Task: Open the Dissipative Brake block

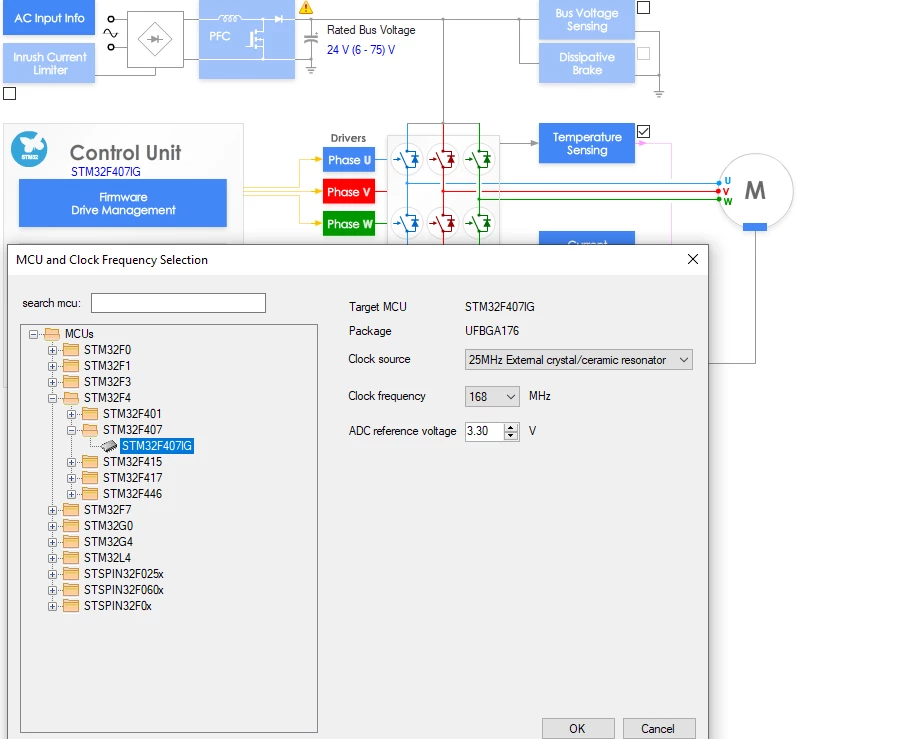Action: pyautogui.click(x=587, y=64)
